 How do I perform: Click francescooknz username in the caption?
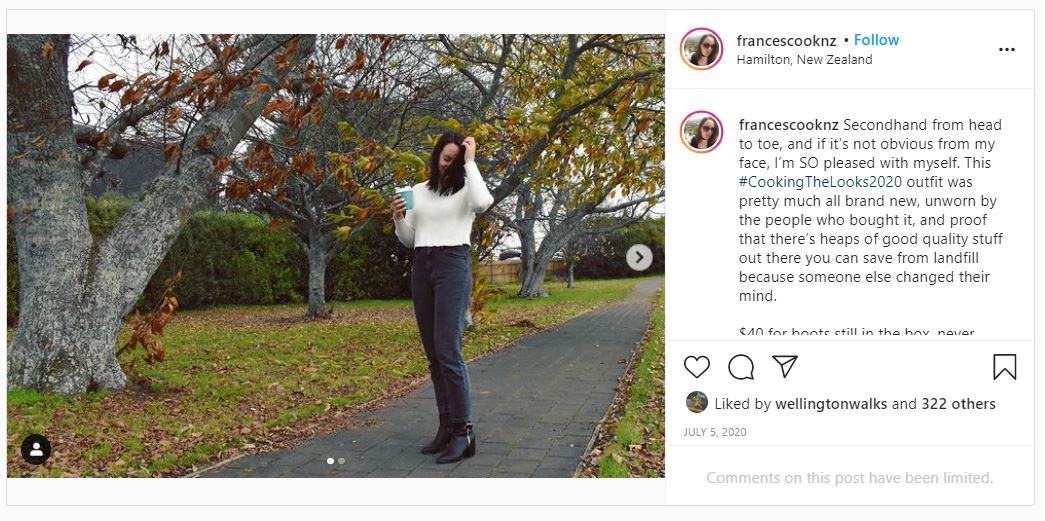click(789, 125)
